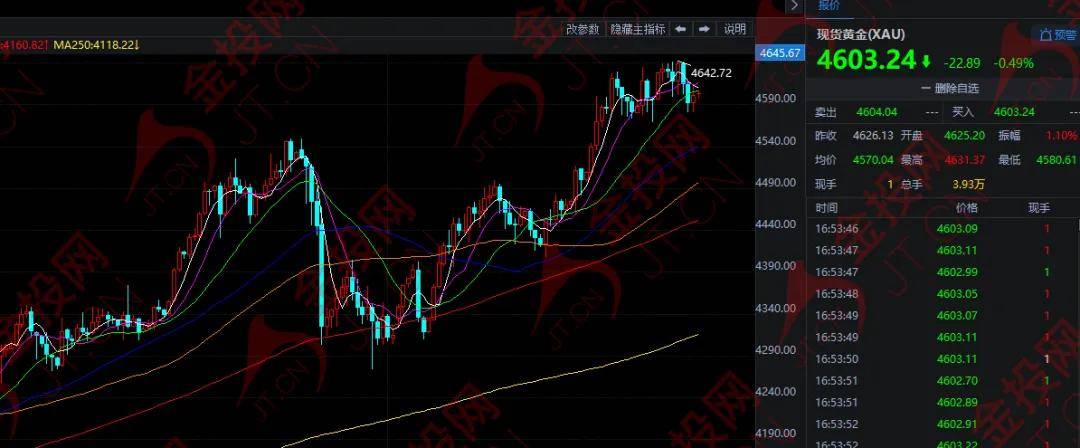Click the right arrow indicator navigation icon
The height and width of the screenshot is (448, 1080).
[704, 29]
